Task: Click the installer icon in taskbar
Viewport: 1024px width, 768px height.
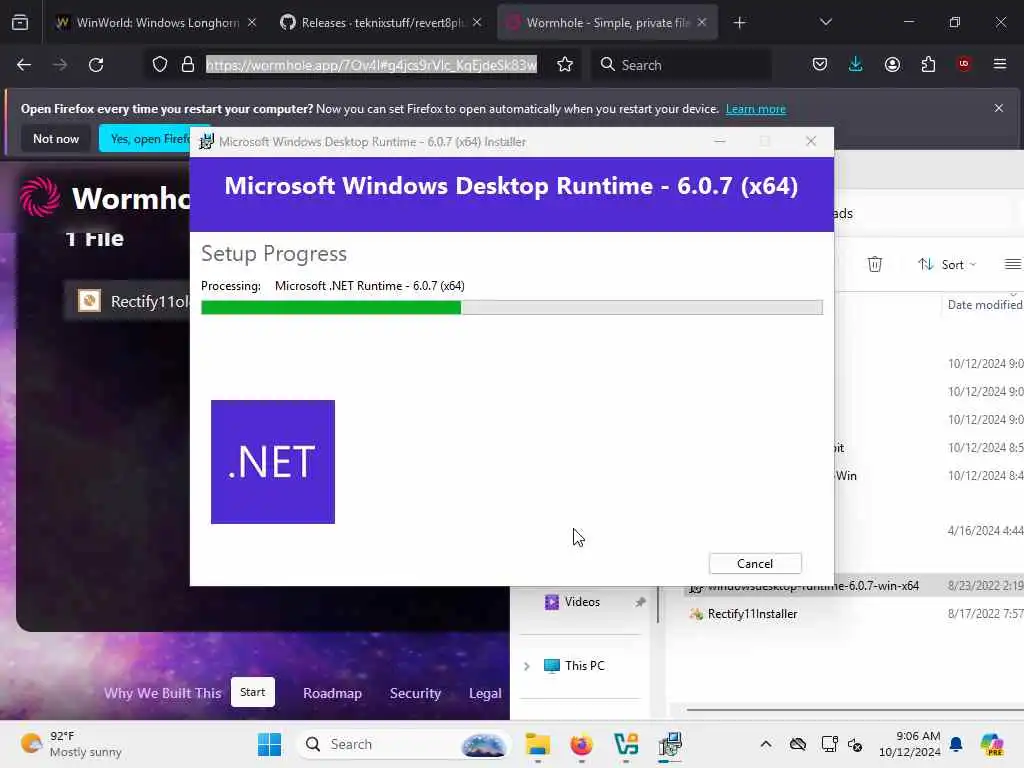Action: [670, 744]
